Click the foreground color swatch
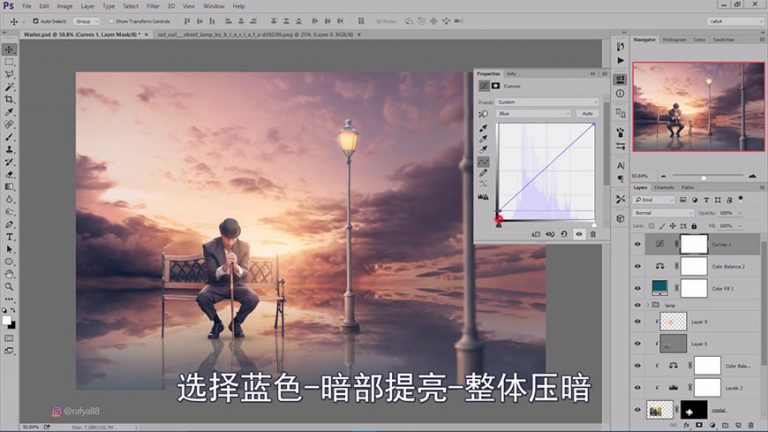This screenshot has height=432, width=768. pos(6,320)
